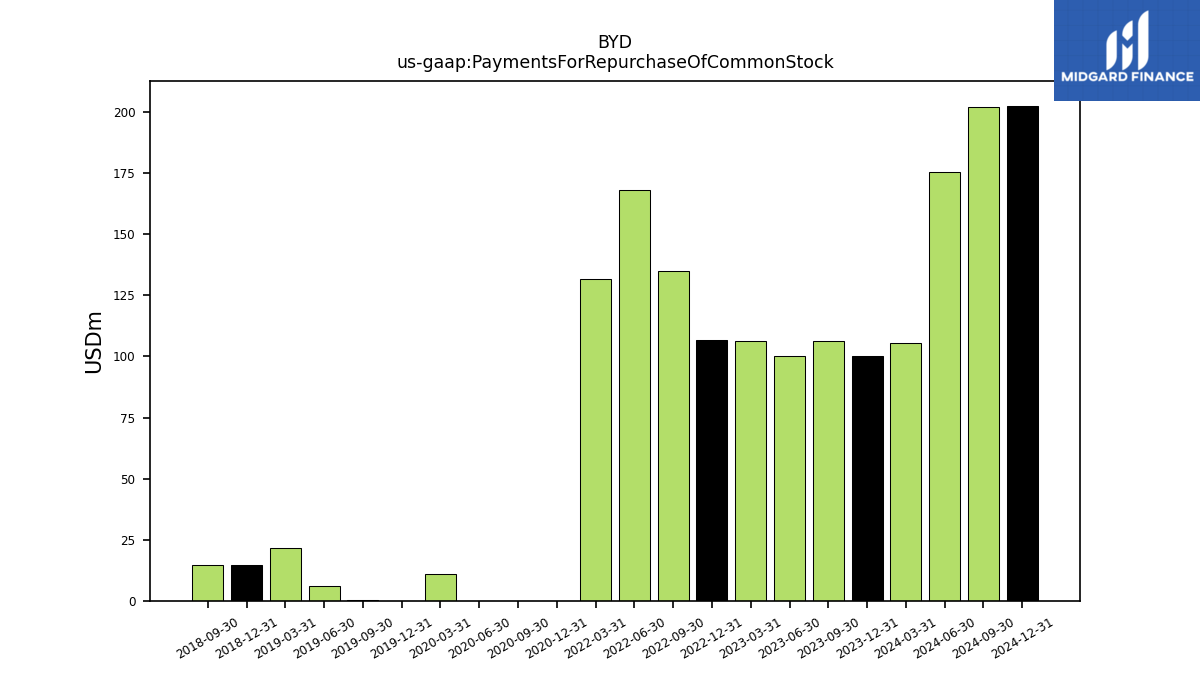Click the x-axis date label '2019-12-31'
The height and width of the screenshot is (675, 1200).
point(401,638)
